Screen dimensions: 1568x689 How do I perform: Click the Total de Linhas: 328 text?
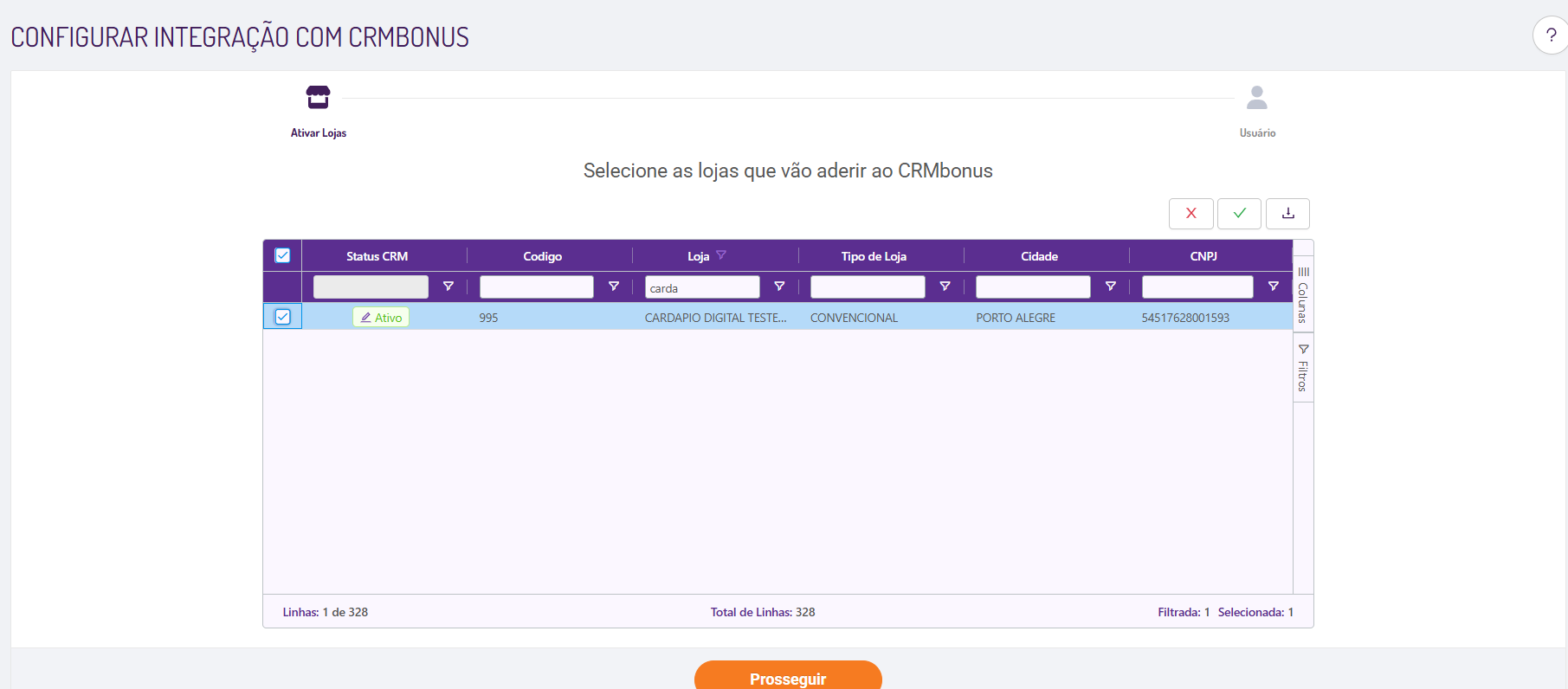tap(763, 612)
